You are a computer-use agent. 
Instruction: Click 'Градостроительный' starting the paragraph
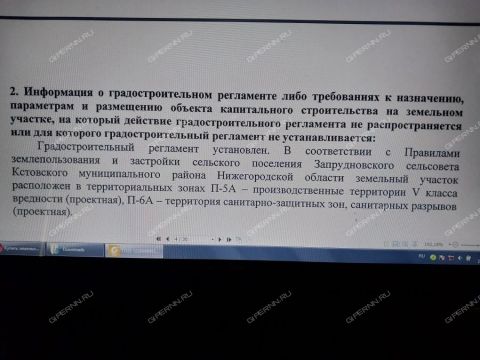tap(86, 147)
